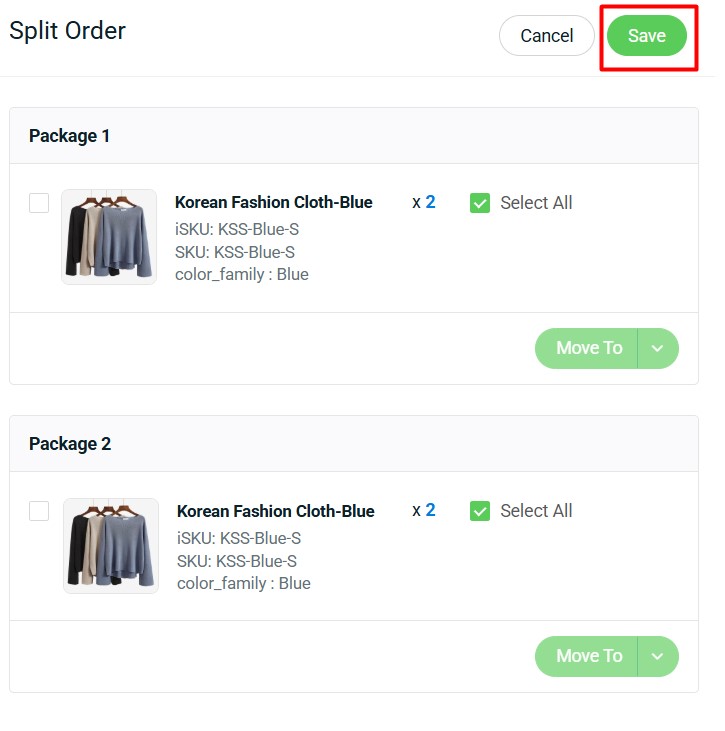Click Korean Fashion Cloth-Blue title in Package 2
The height and width of the screenshot is (731, 725).
[x=275, y=511]
